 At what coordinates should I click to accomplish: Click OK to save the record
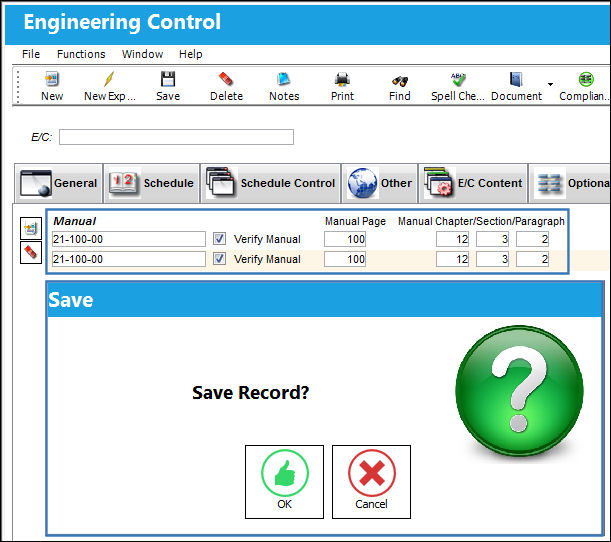coord(284,482)
